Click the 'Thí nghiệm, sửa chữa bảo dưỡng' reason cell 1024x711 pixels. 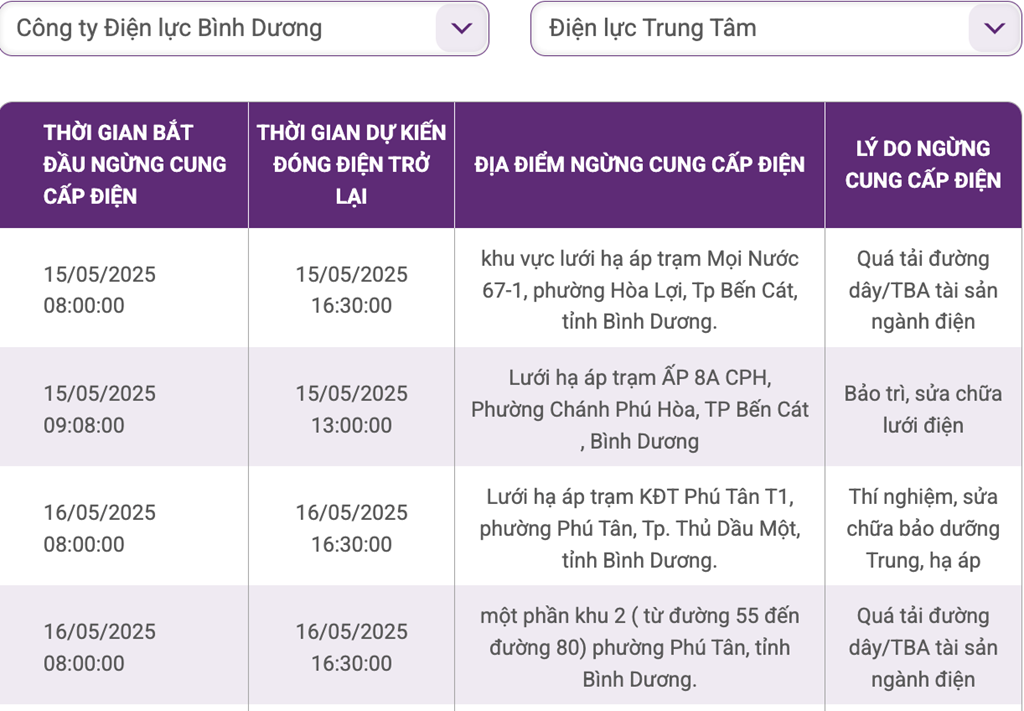[x=922, y=528]
